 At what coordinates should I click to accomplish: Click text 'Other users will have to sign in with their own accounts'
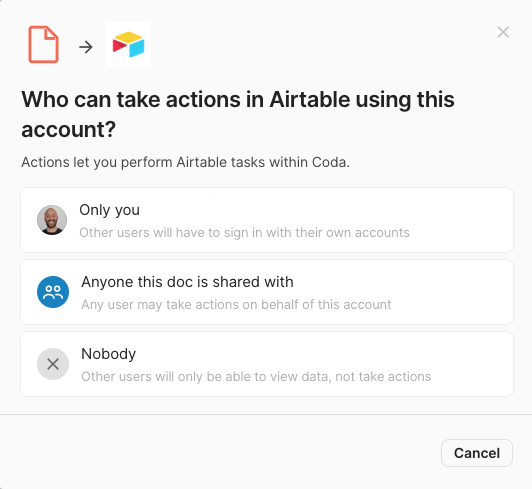click(244, 233)
